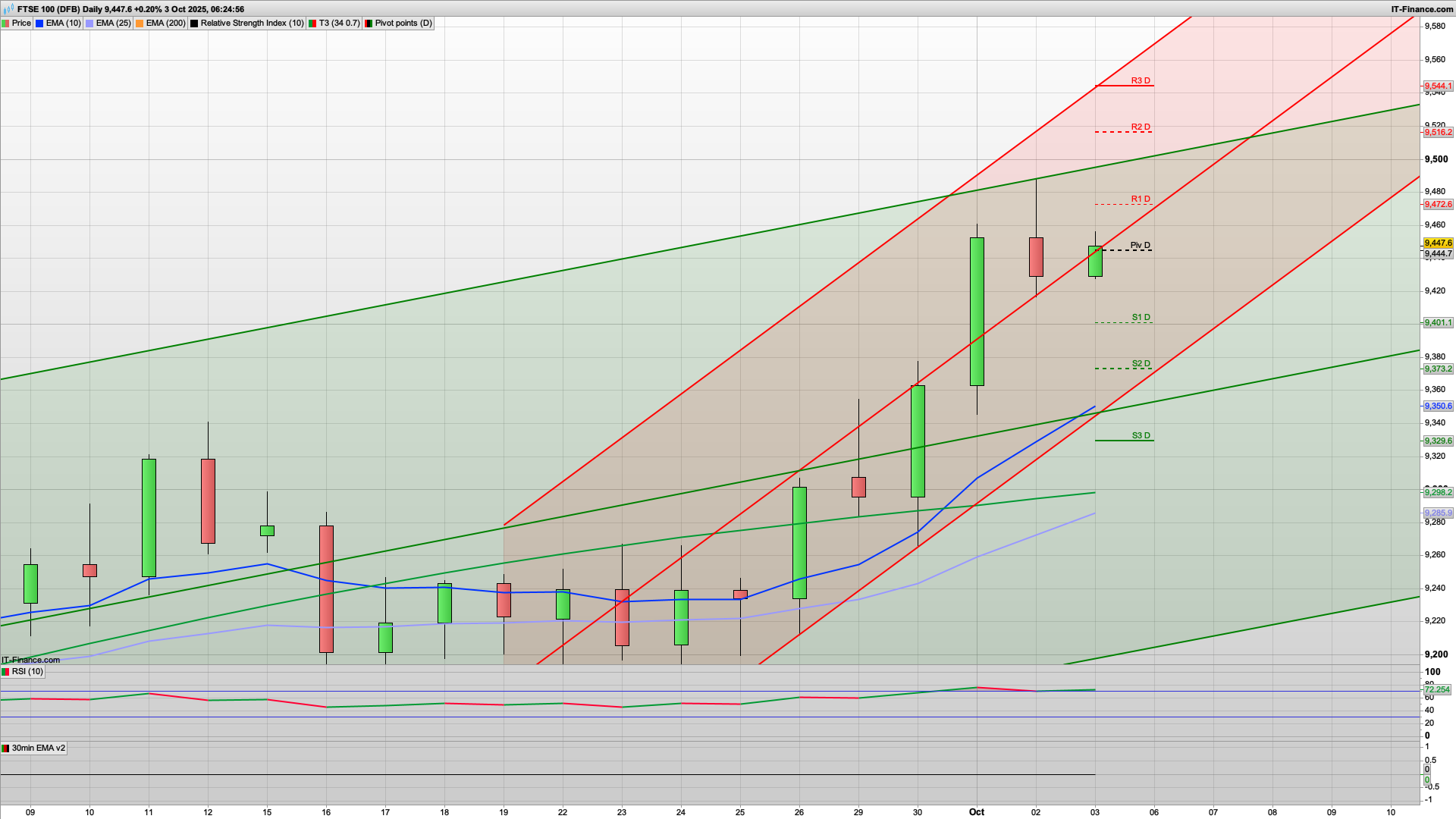
Task: Click the RSI (10) panel color icon
Action: [5, 672]
